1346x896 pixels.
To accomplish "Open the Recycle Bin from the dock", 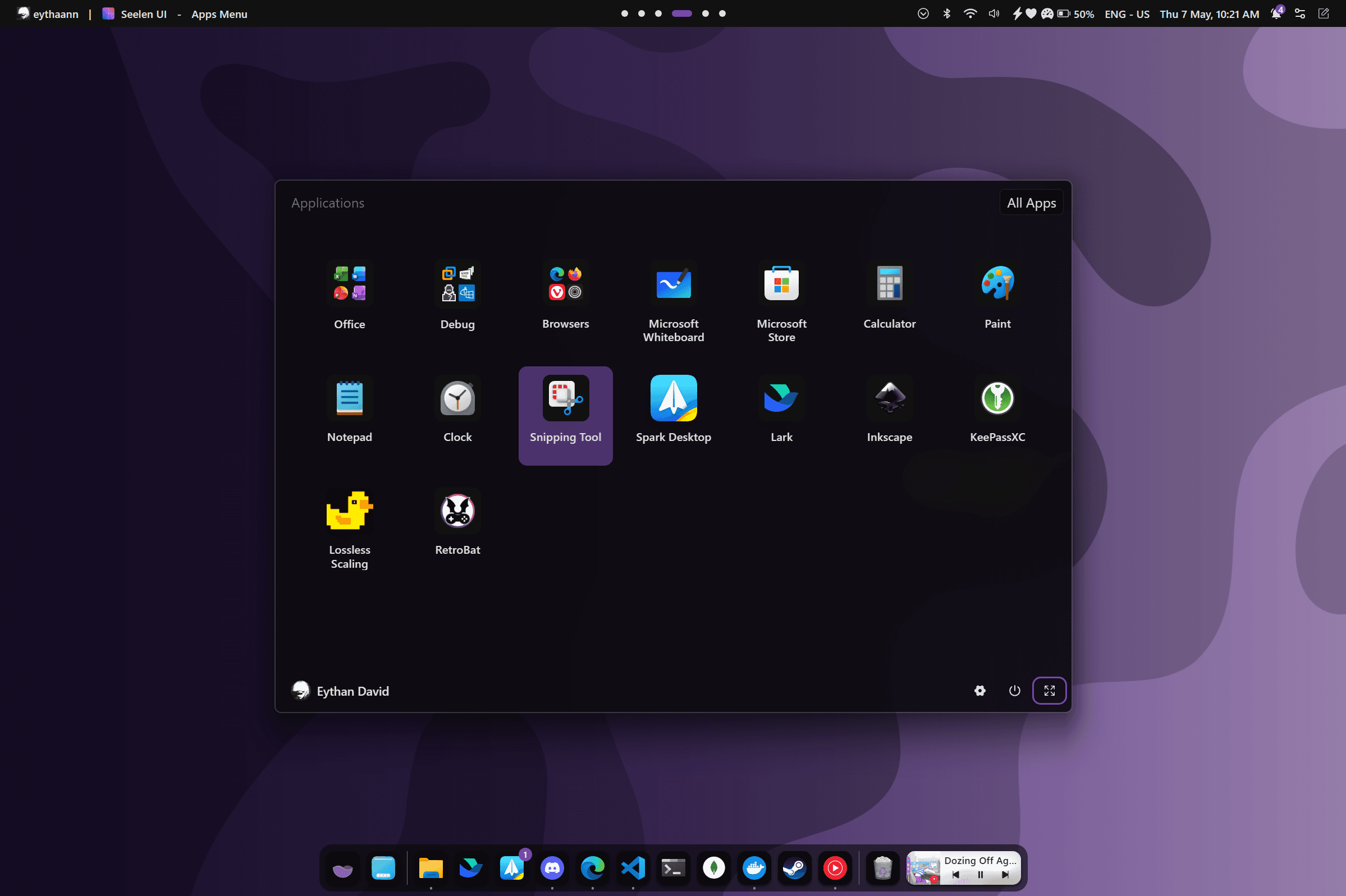I will coord(882,867).
